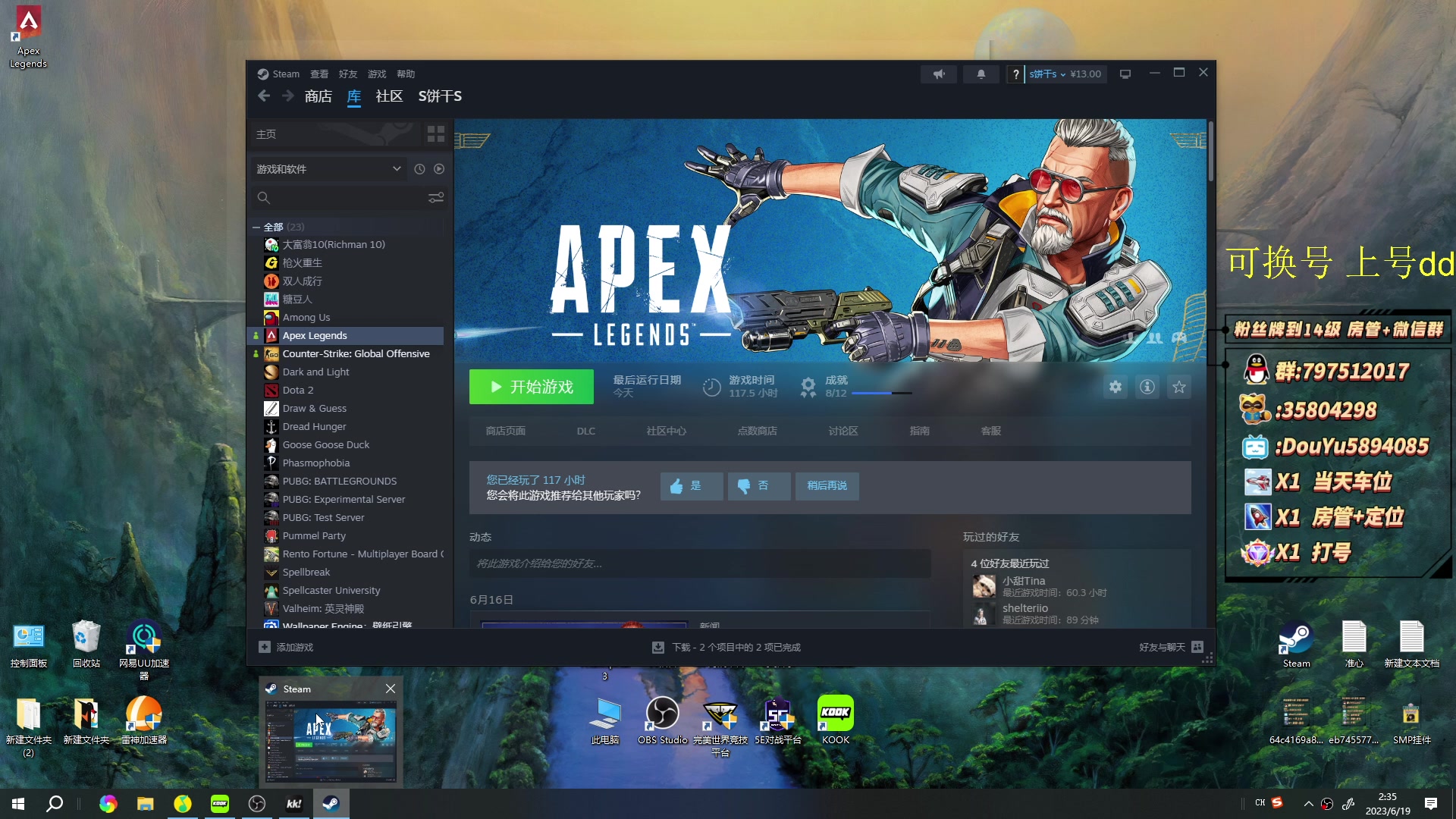
Task: Open the 回收站 recycle bin icon
Action: point(86,644)
